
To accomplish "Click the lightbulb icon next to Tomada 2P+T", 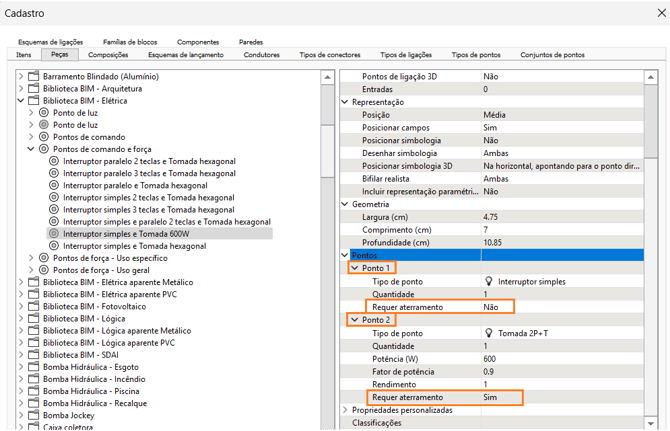I will click(489, 333).
